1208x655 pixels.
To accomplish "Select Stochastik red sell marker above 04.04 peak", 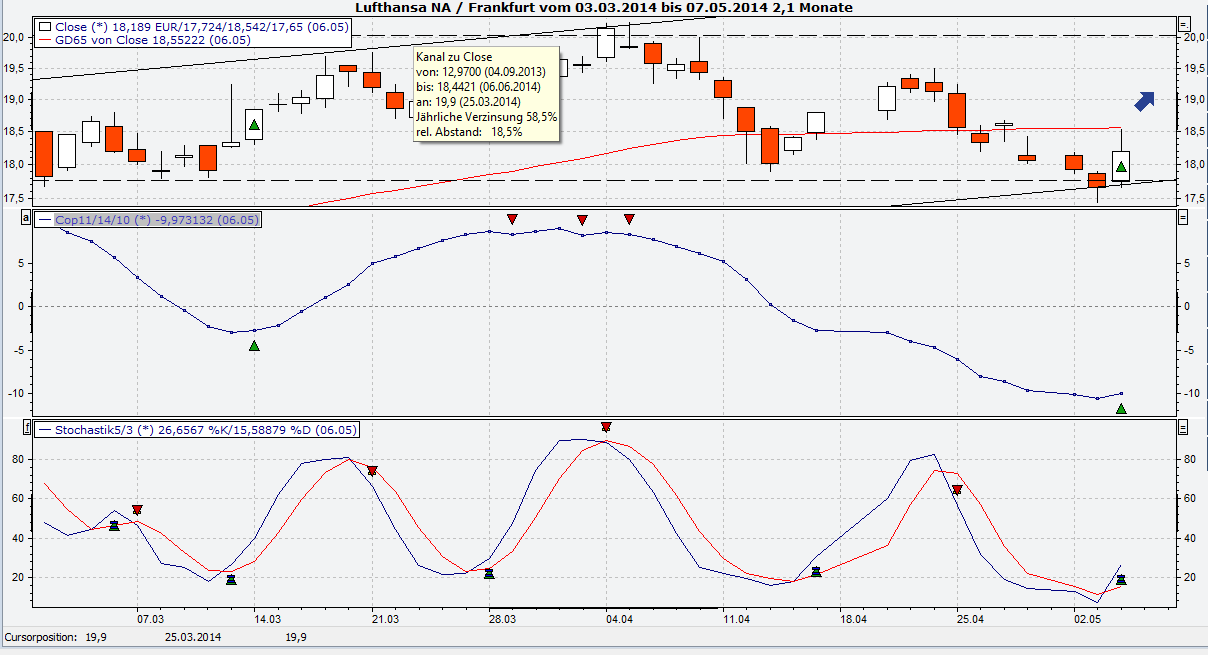I will click(x=606, y=427).
